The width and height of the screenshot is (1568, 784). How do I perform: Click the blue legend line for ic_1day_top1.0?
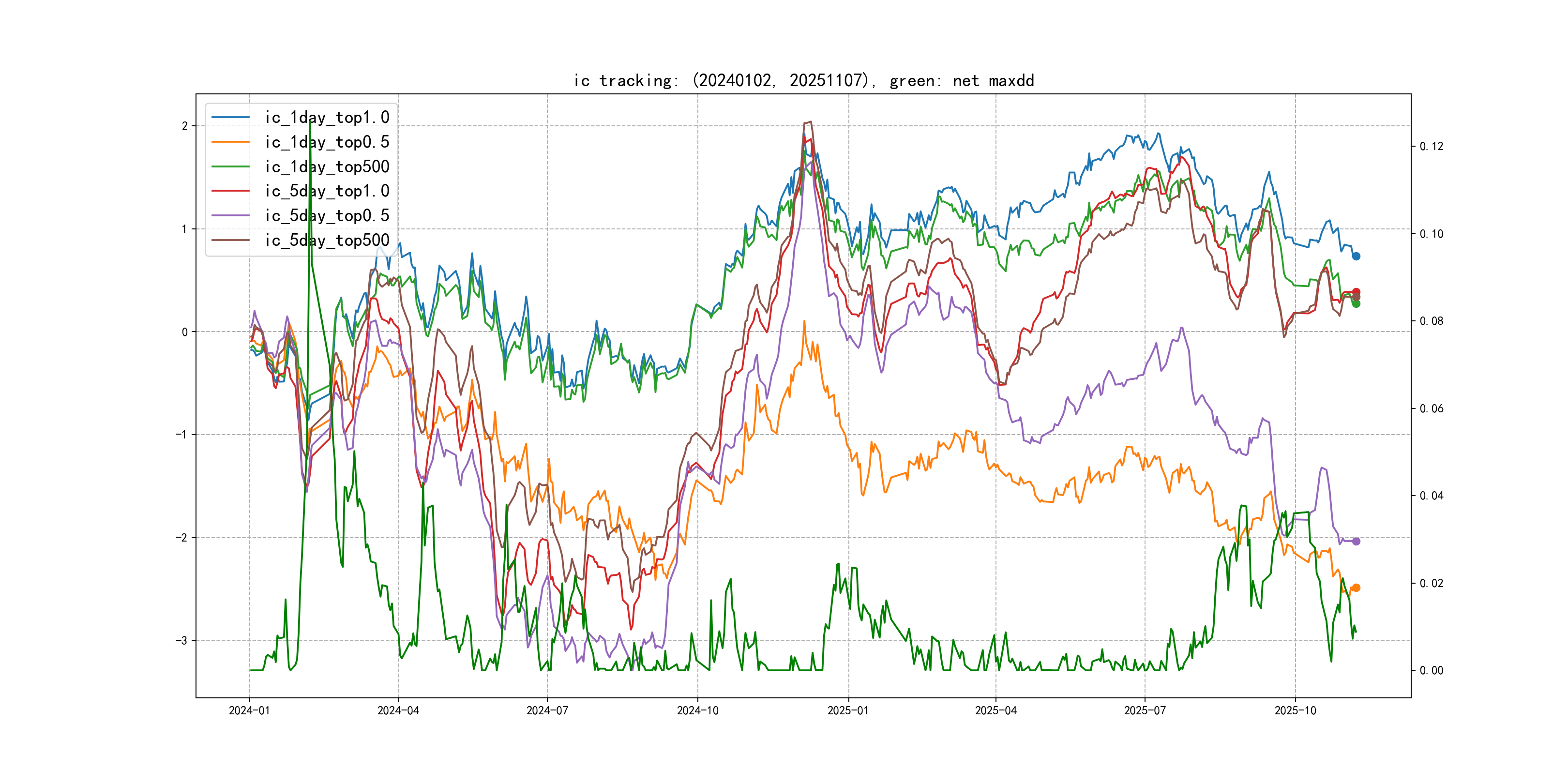tap(230, 118)
